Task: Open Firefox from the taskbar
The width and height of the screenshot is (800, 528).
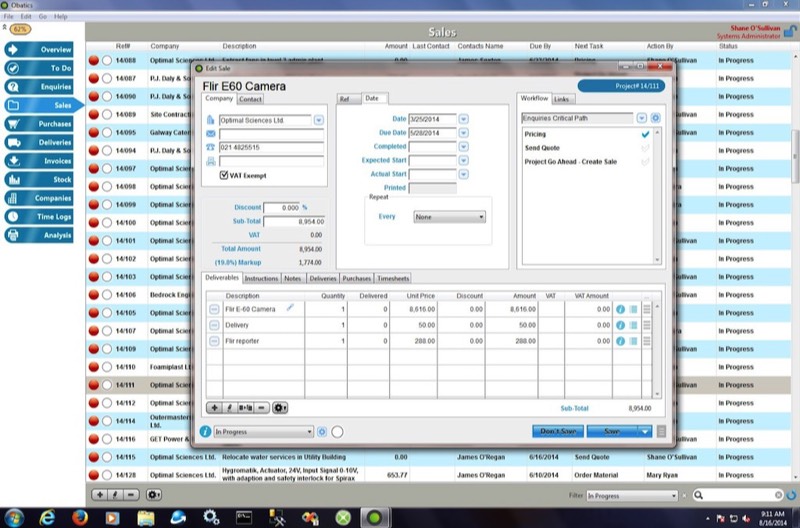Action: (80, 518)
